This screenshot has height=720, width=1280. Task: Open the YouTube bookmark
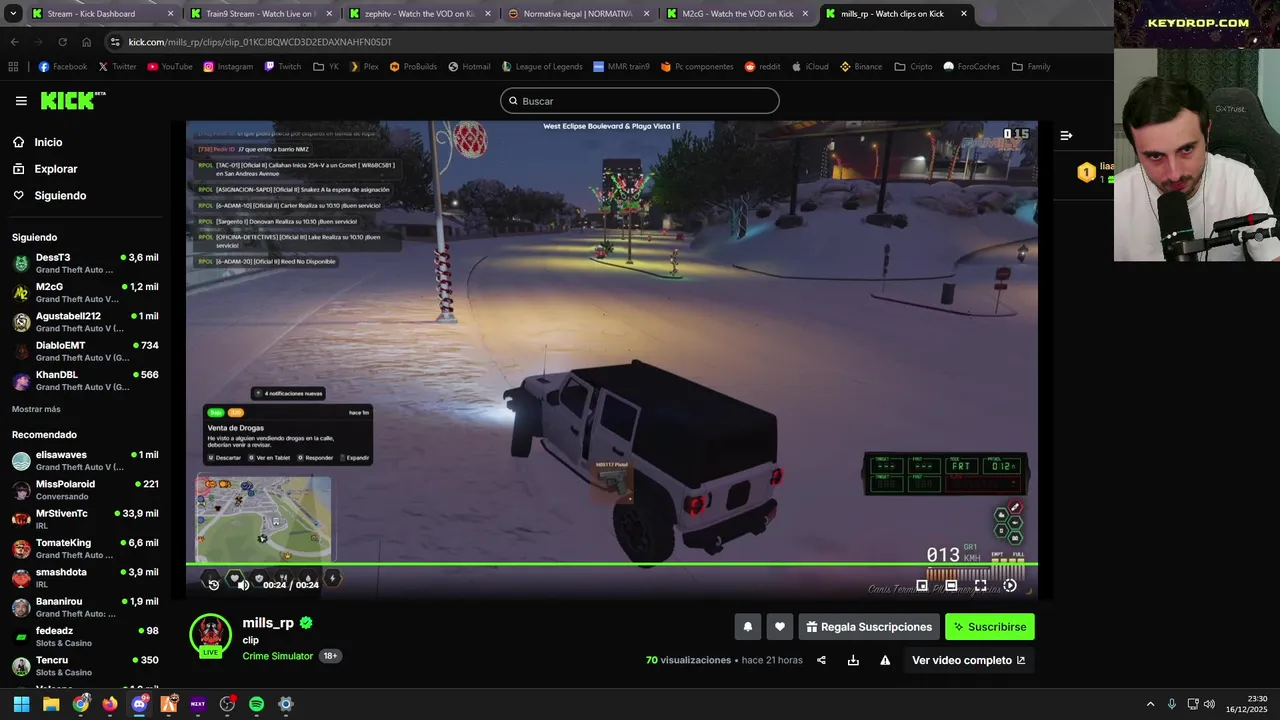point(170,67)
